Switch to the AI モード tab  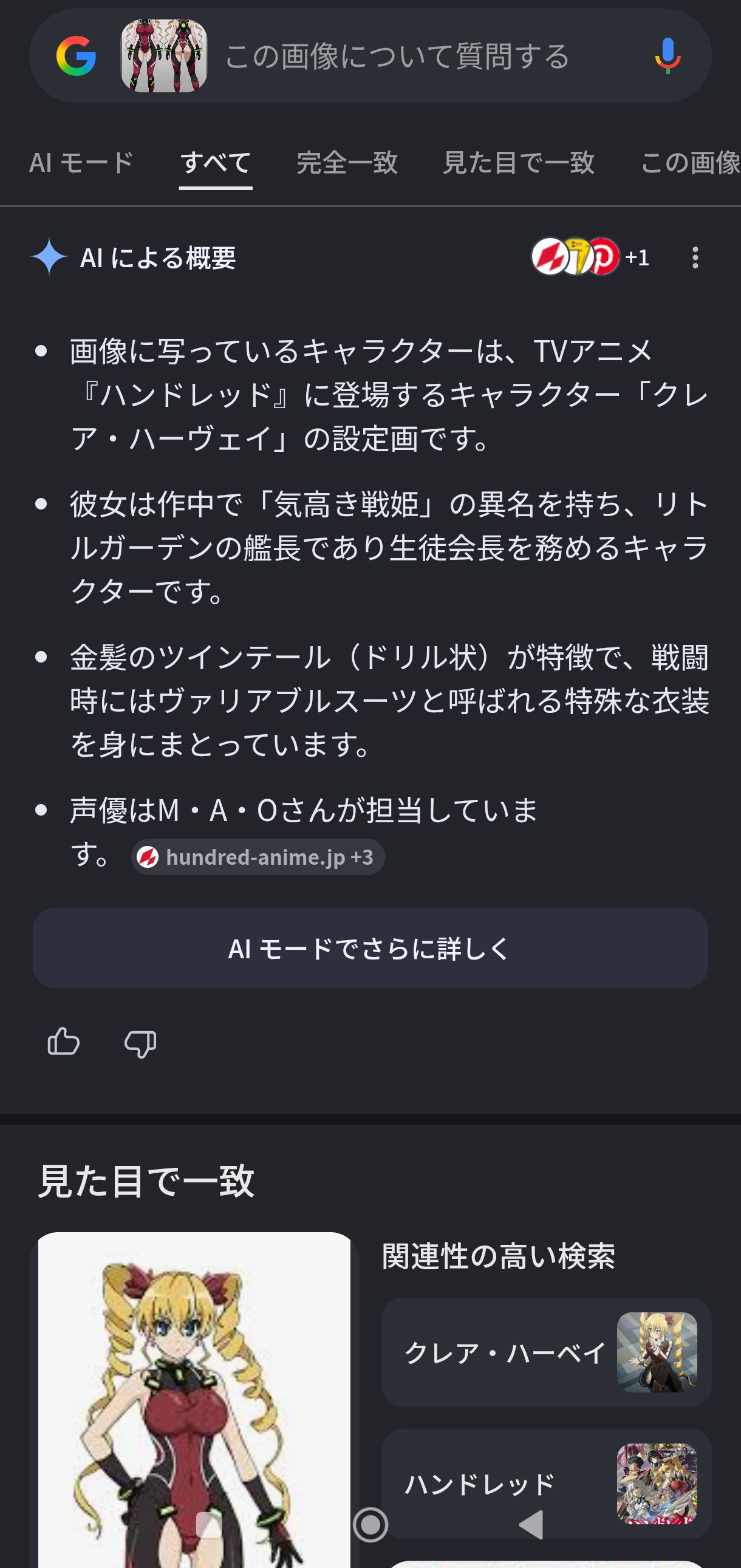tap(81, 163)
